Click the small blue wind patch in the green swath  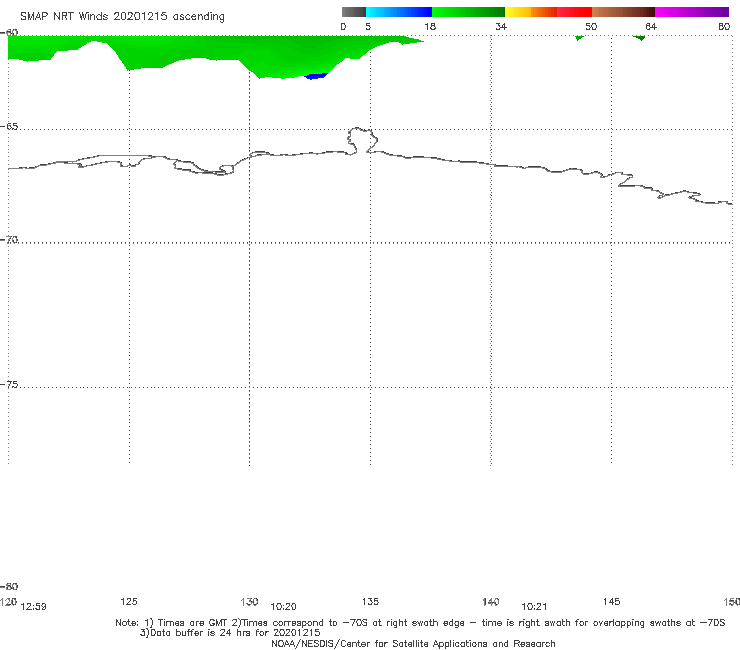click(316, 76)
